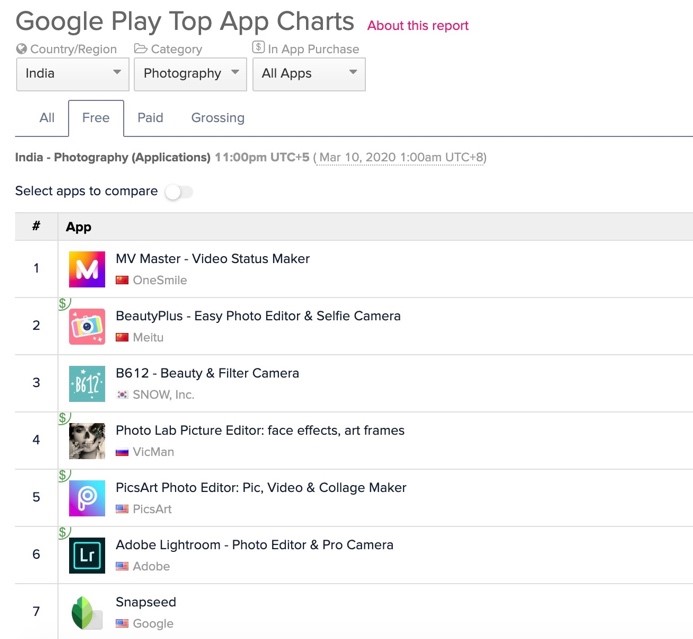Open the All Apps in-app purchase dropdown
This screenshot has height=639, width=693.
(x=308, y=74)
